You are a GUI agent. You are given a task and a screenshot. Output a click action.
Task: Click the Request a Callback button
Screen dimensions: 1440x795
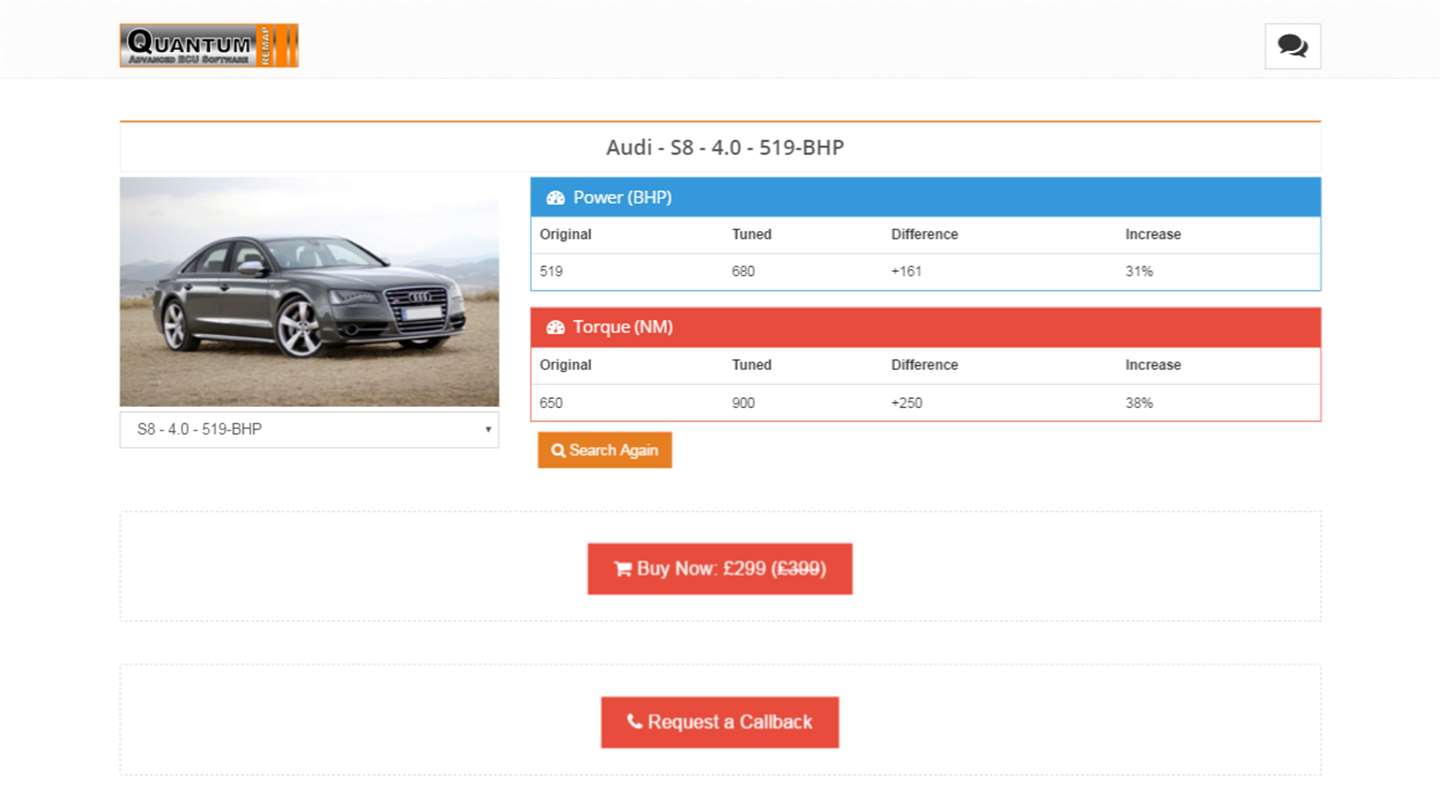coord(720,722)
